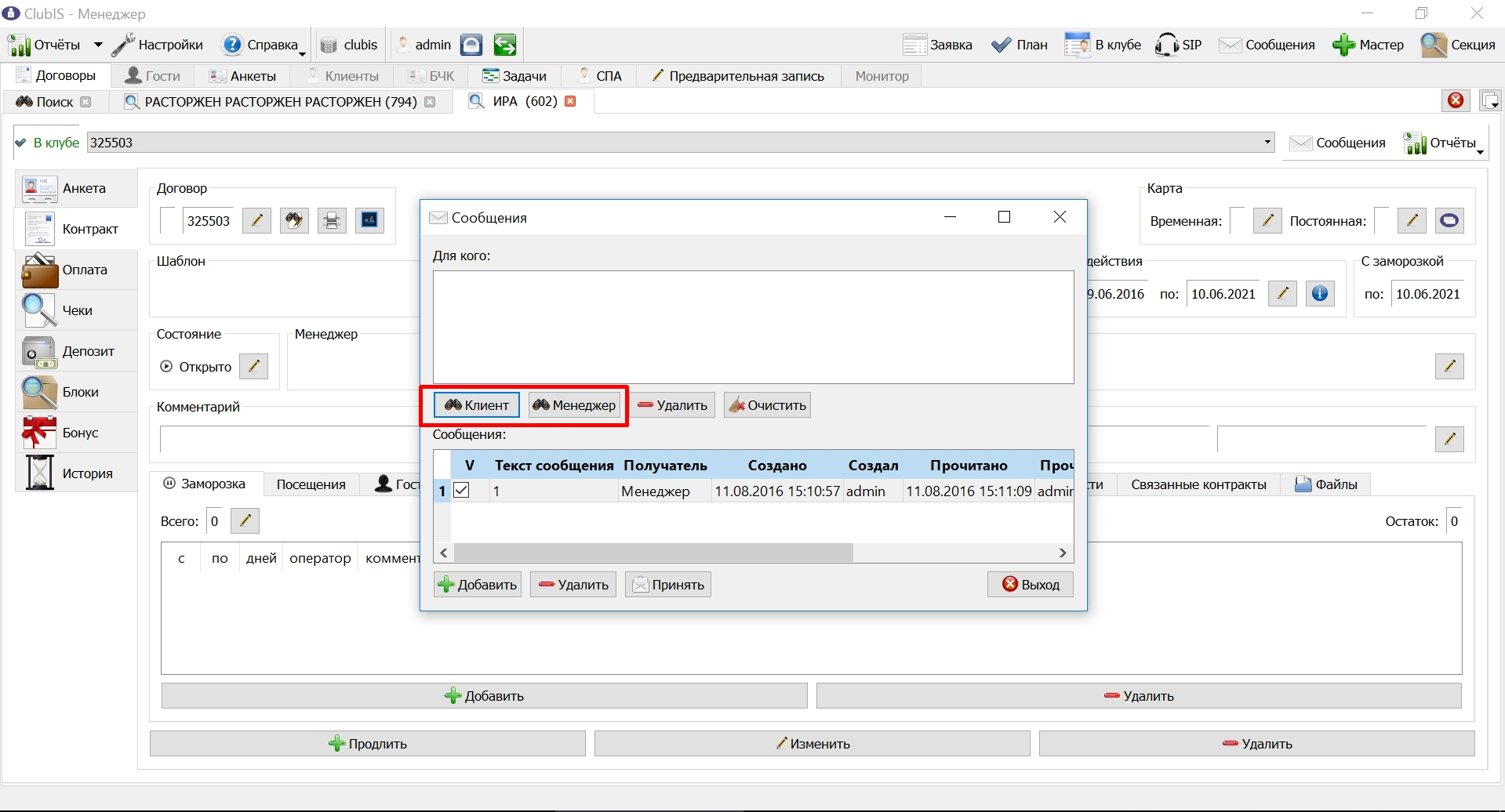Open the Депозит safe section in sidebar
The image size is (1505, 812).
[77, 351]
